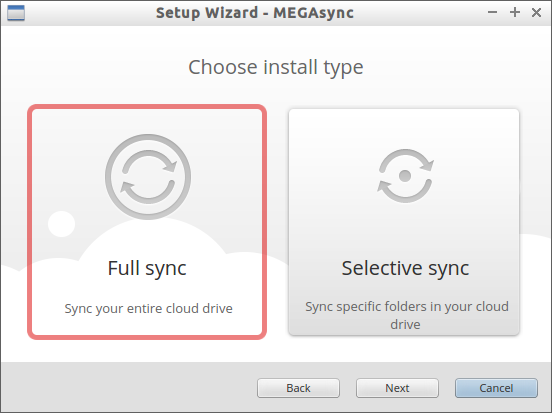Click the Selective sync arrows icon
Viewport: 552px width, 413px height.
[x=405, y=176]
